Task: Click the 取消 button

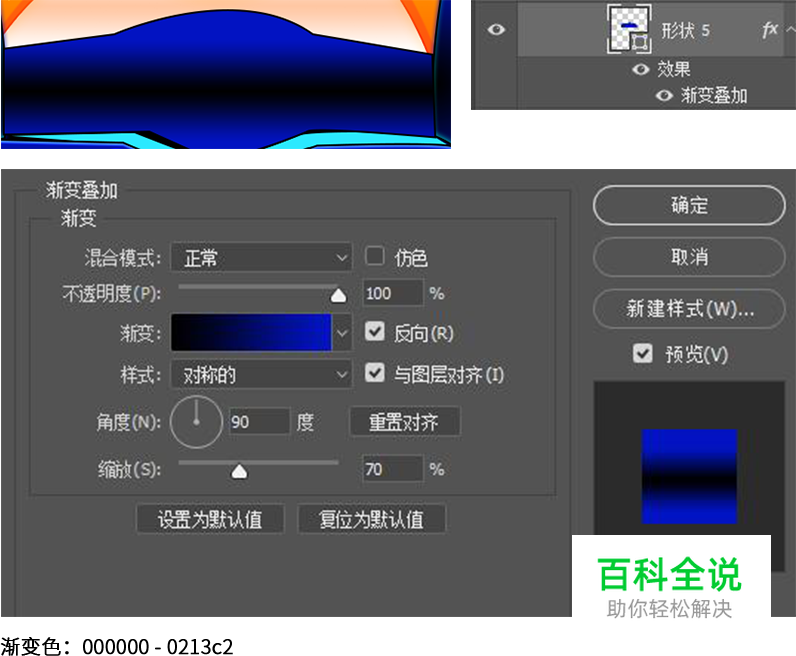Action: (x=689, y=257)
